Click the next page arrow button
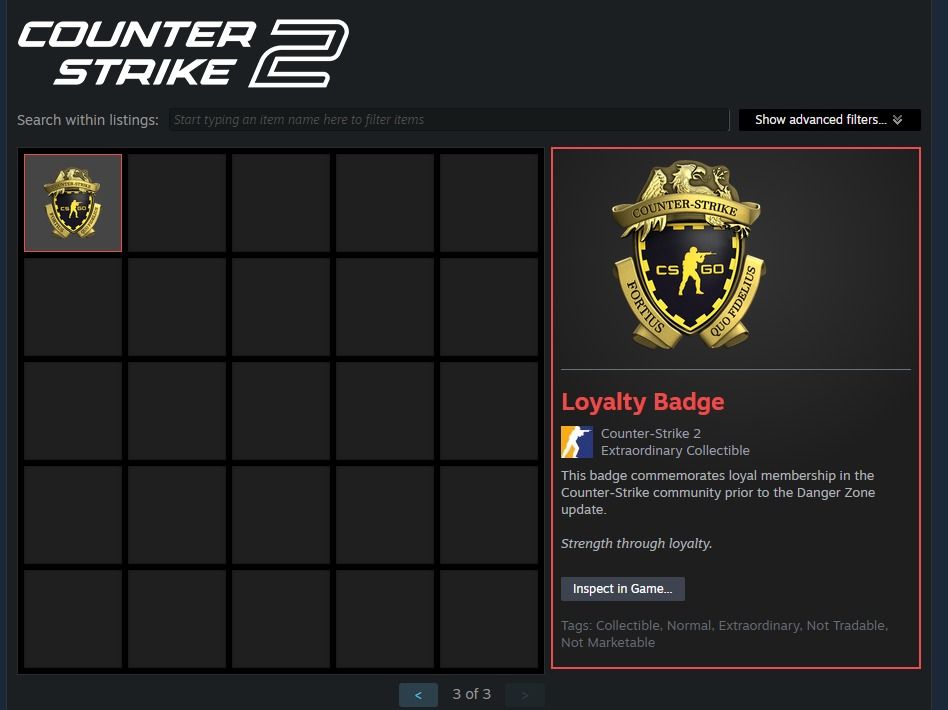This screenshot has width=948, height=710. pos(525,695)
